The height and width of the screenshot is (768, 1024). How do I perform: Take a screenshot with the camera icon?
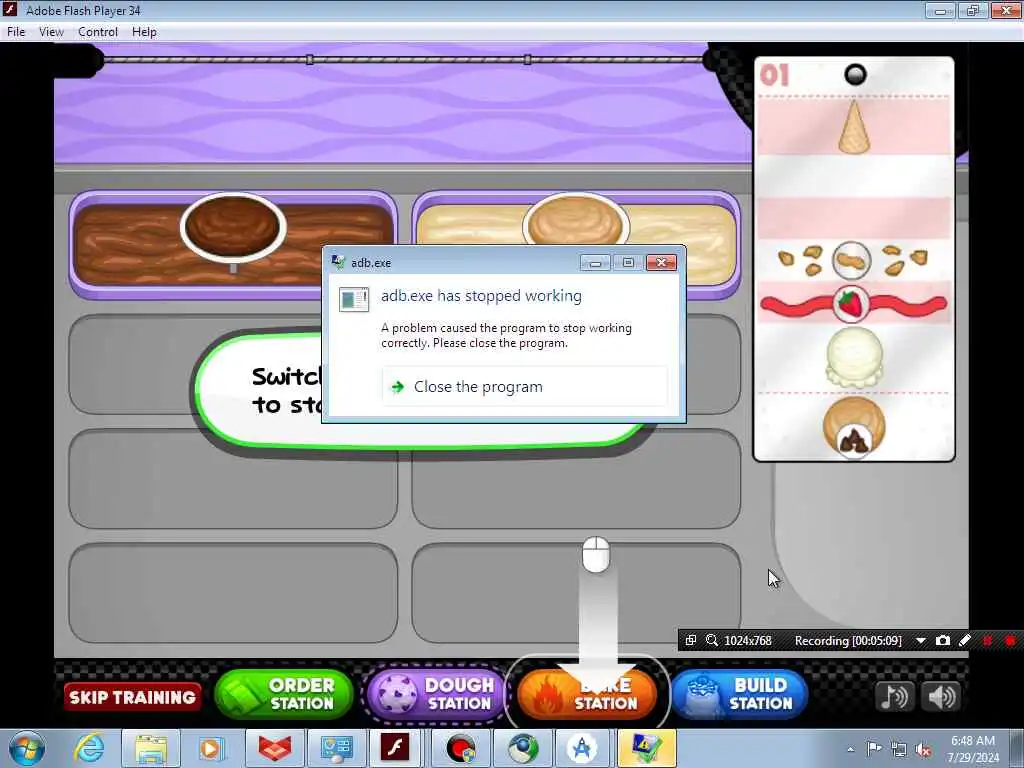click(942, 641)
